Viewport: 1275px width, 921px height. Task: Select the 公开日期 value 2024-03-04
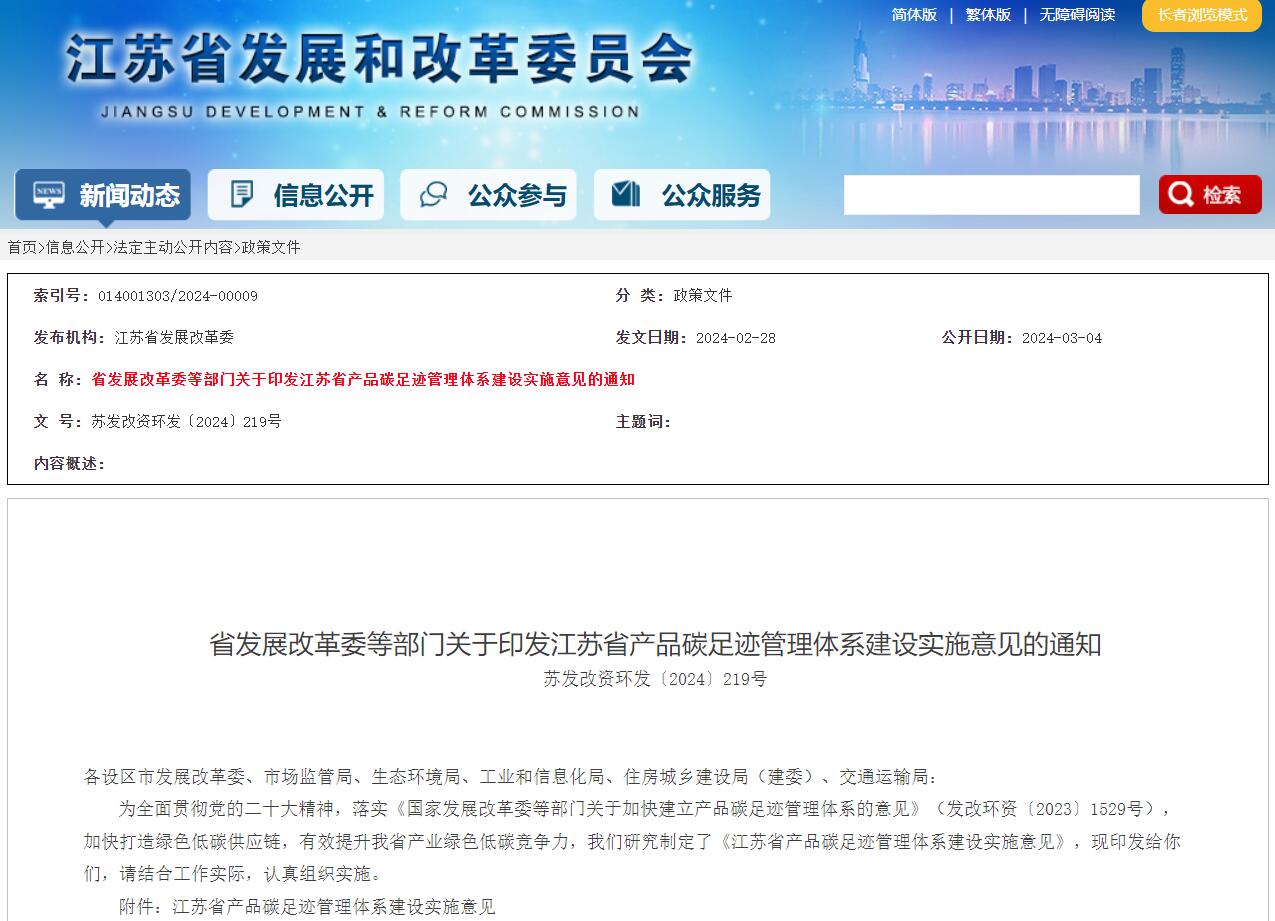[x=1062, y=338]
